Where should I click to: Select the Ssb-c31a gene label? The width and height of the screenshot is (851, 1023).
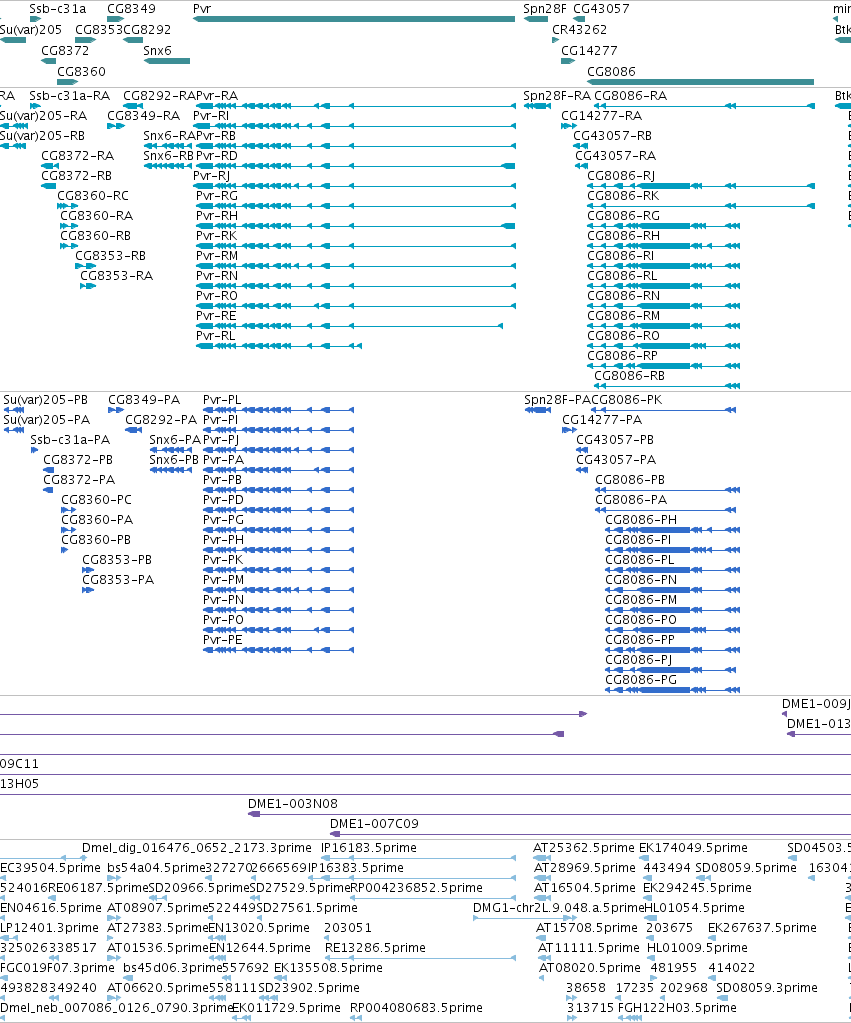click(x=57, y=9)
